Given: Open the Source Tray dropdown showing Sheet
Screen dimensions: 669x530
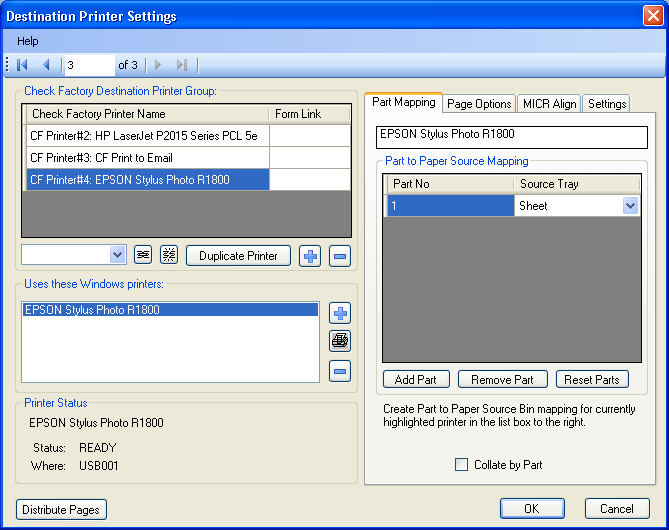Looking at the screenshot, I should [x=630, y=205].
